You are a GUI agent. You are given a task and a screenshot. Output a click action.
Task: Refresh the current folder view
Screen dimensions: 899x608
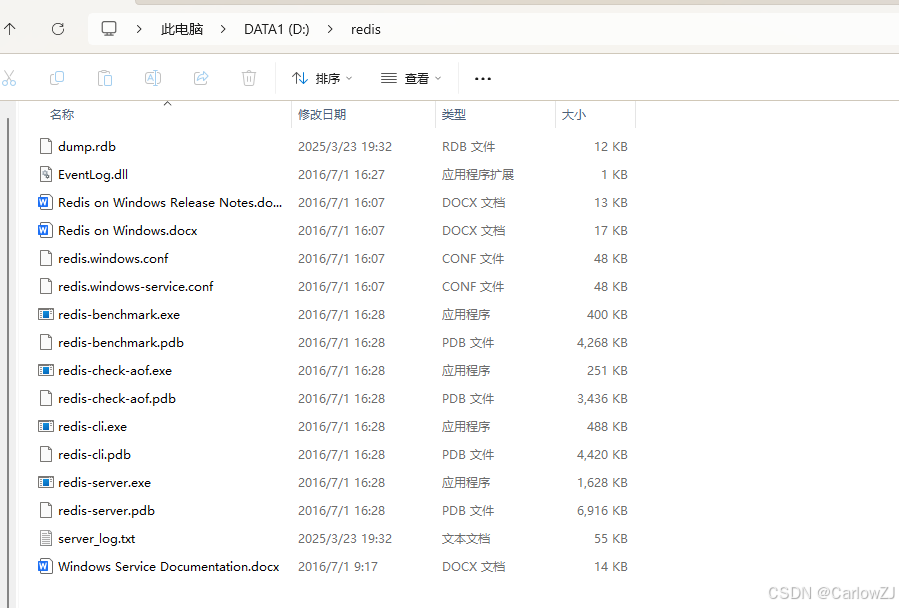(x=58, y=29)
